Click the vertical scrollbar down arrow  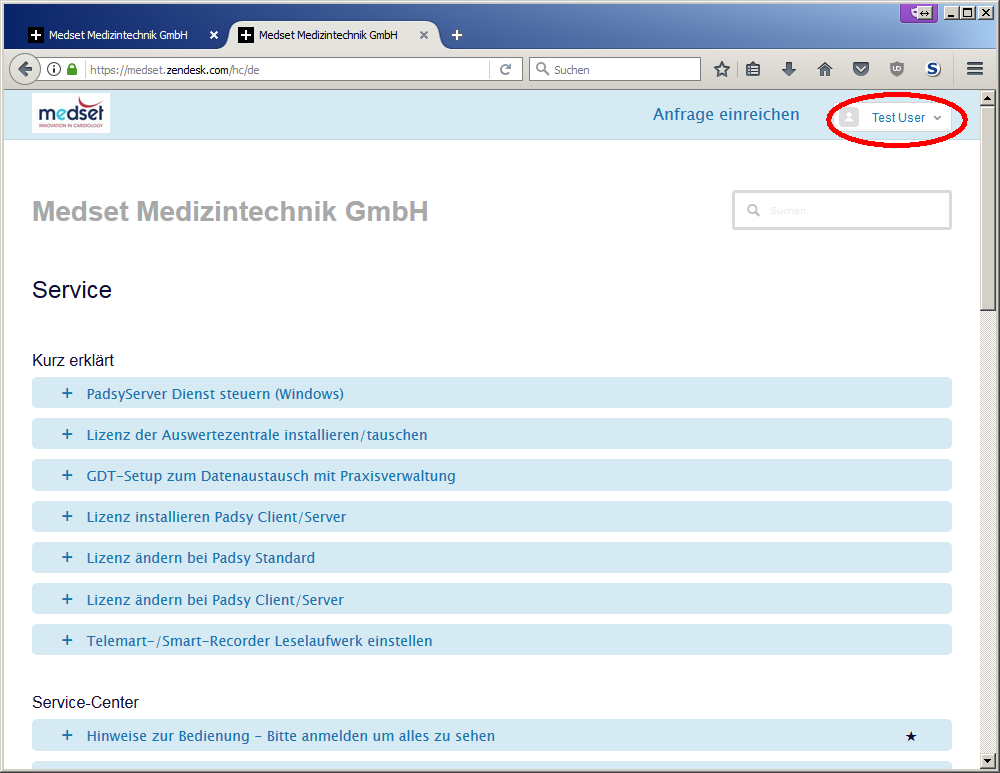[x=988, y=762]
